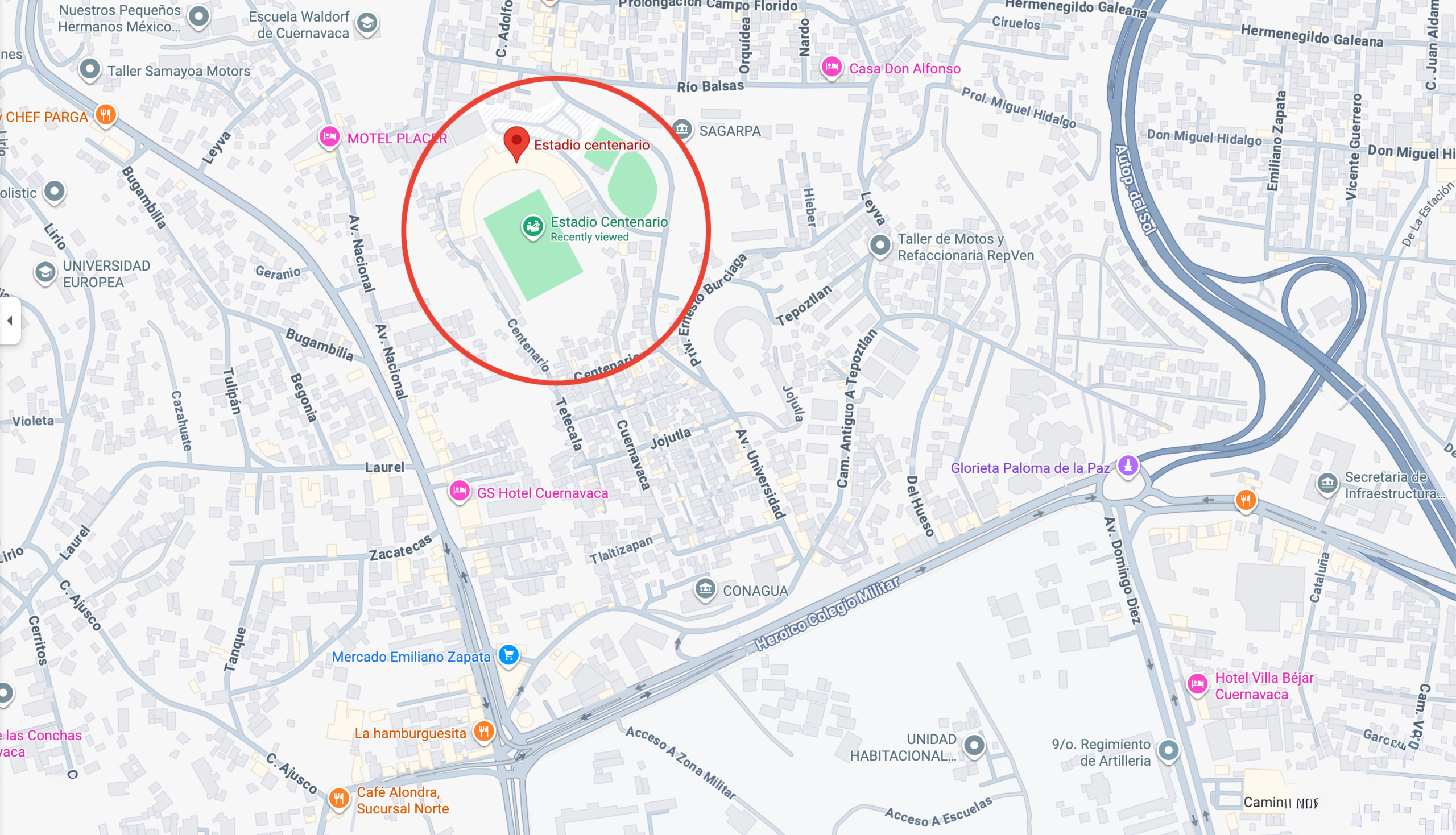Click the SAGARPA government building icon

(681, 130)
